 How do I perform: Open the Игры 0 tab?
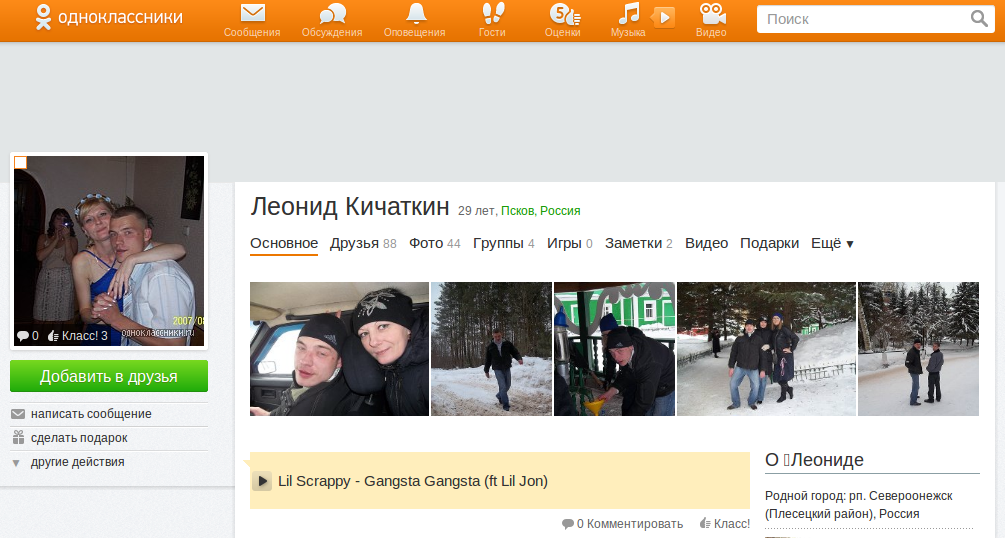tap(569, 243)
